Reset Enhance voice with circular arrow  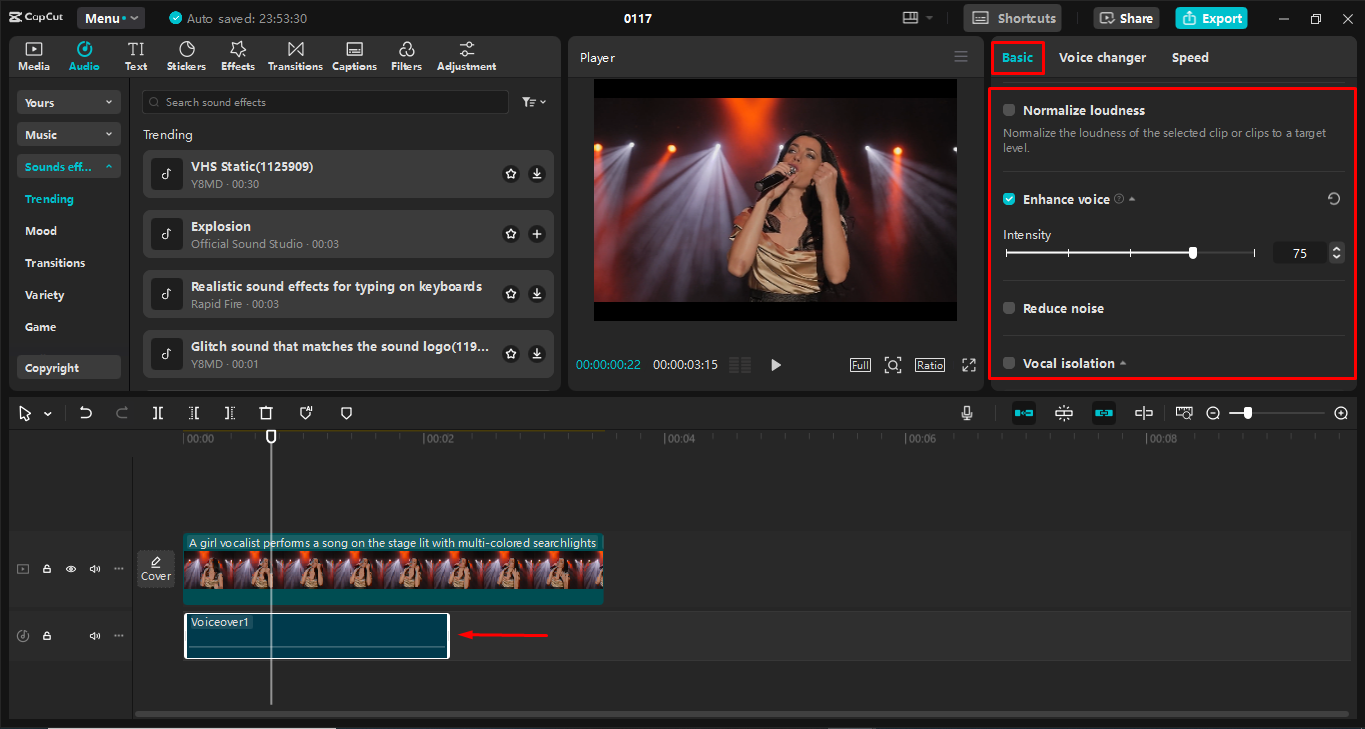(1334, 199)
